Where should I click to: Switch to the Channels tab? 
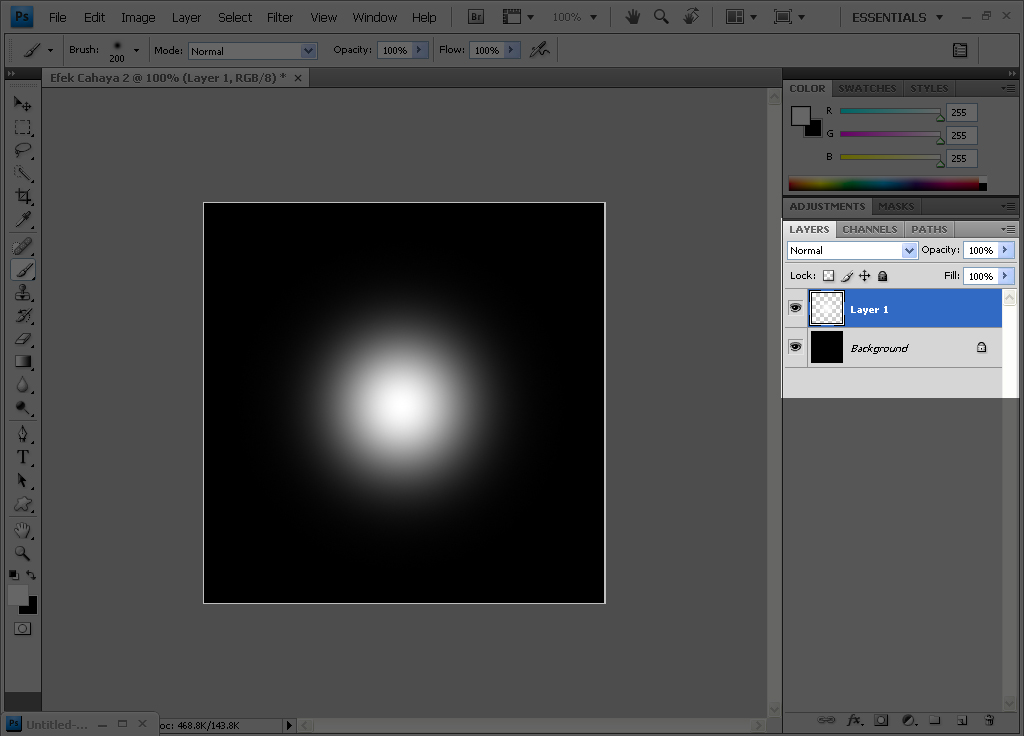(869, 229)
